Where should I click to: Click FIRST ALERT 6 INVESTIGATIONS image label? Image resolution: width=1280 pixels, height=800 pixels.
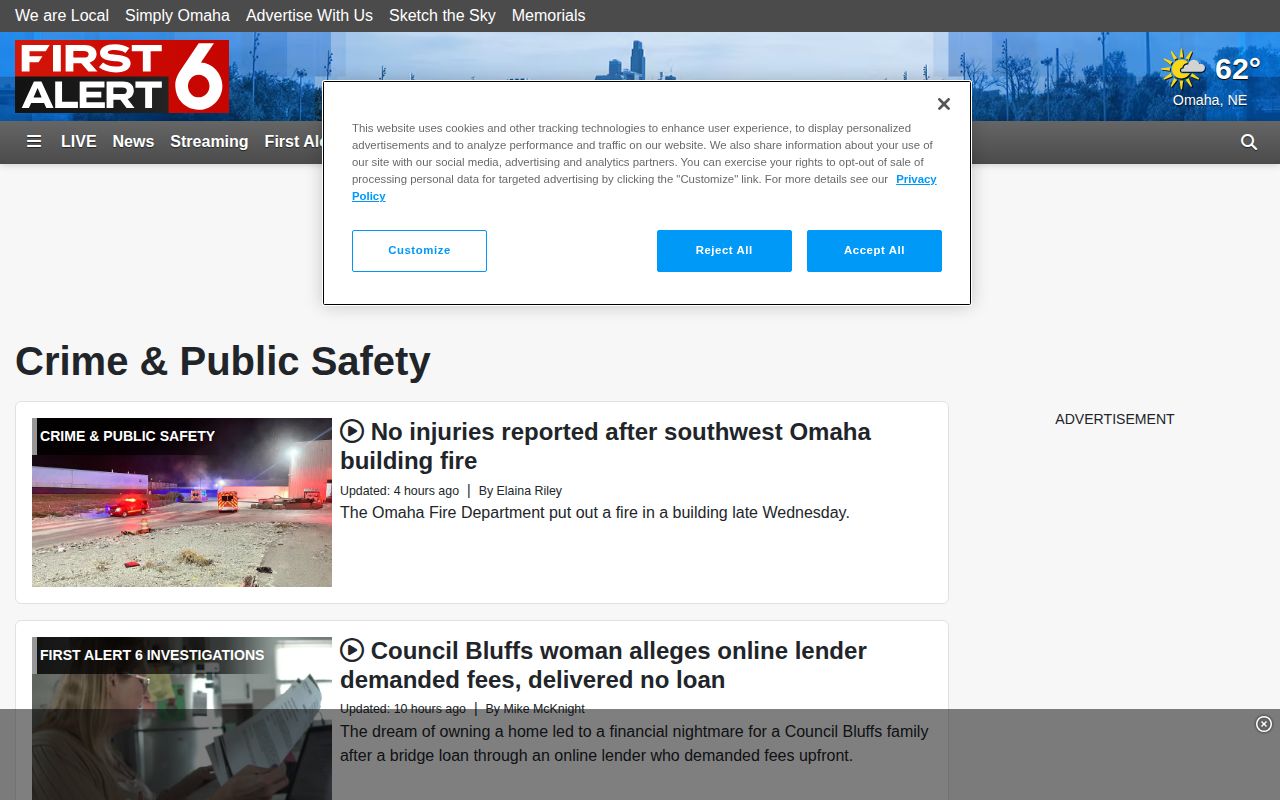coord(152,655)
